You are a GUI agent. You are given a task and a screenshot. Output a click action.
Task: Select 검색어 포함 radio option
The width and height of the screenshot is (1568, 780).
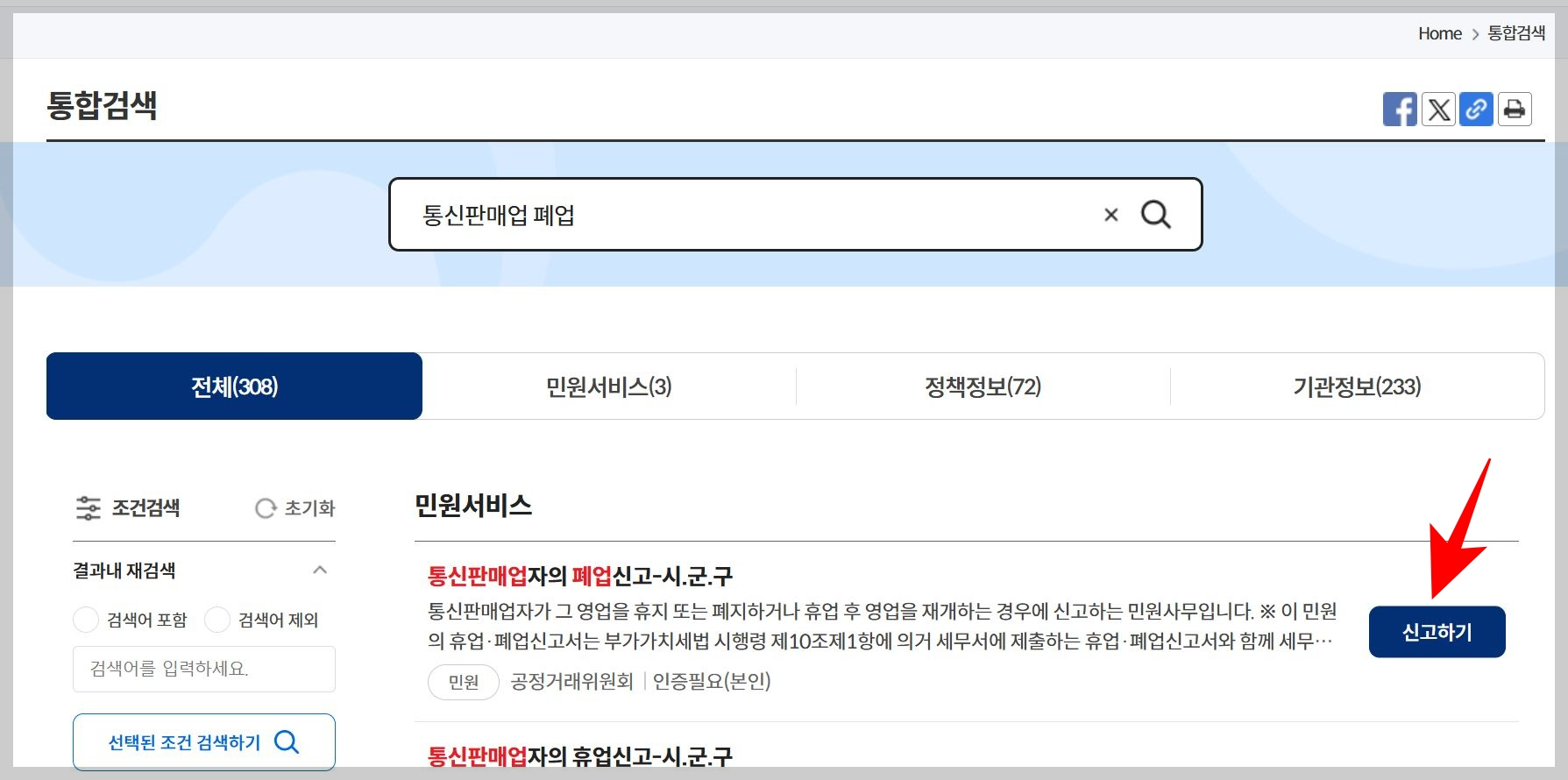point(86,620)
